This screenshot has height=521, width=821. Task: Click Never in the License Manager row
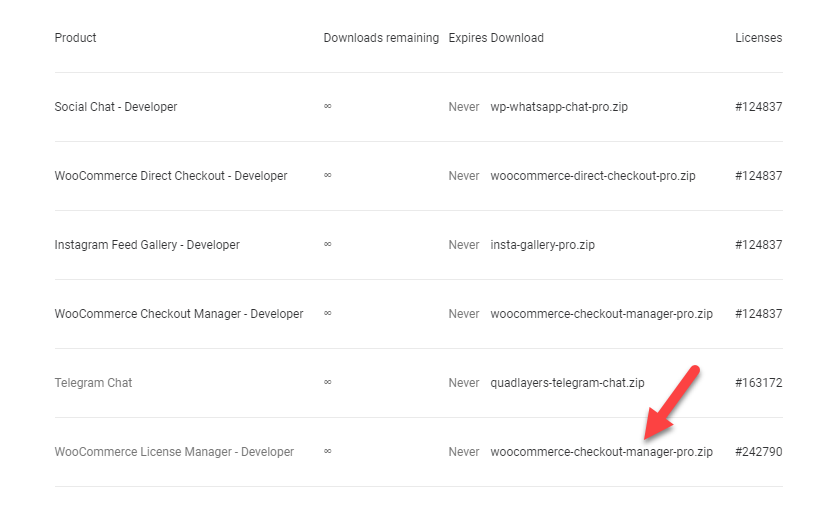click(464, 452)
